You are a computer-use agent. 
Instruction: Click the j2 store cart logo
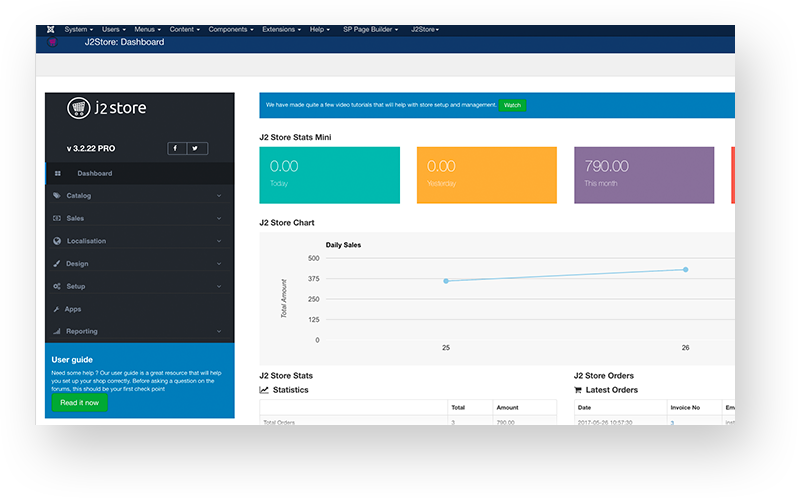(79, 108)
